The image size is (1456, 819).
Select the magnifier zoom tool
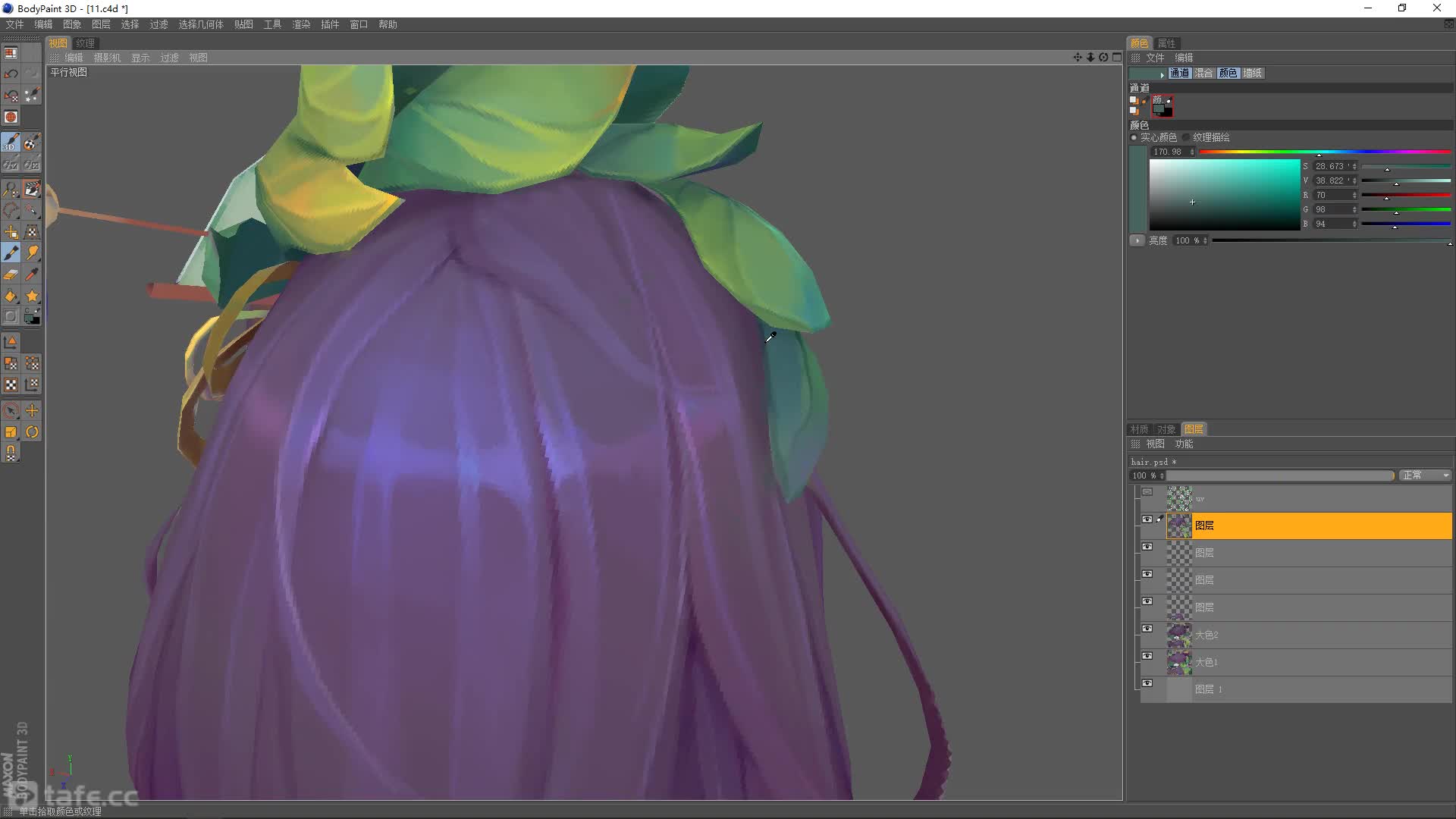click(11, 189)
